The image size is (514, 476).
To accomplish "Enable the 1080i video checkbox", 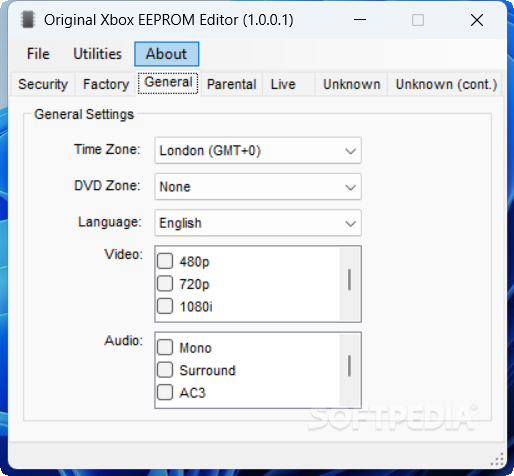I will 165,306.
